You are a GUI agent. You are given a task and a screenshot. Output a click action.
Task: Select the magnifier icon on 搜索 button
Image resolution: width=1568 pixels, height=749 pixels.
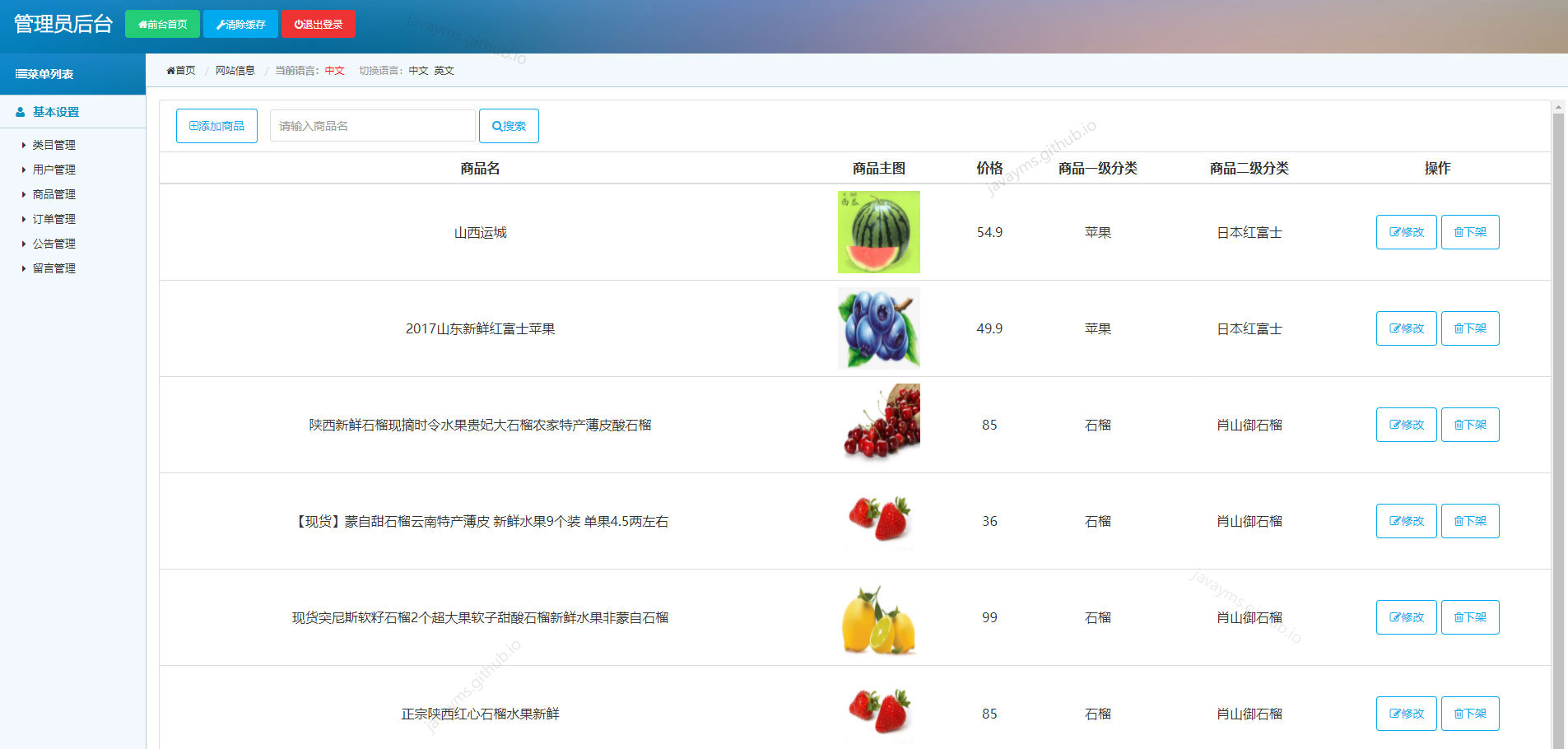(497, 125)
